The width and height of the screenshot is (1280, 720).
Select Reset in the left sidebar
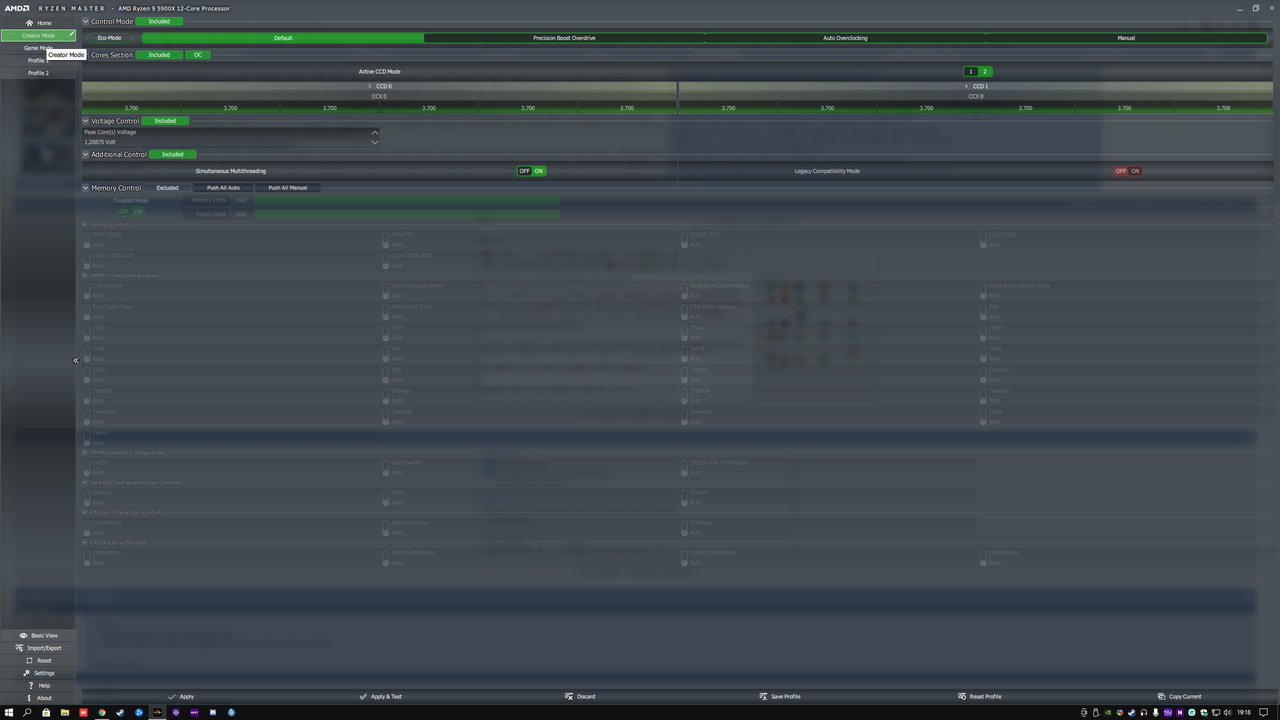[x=40, y=660]
